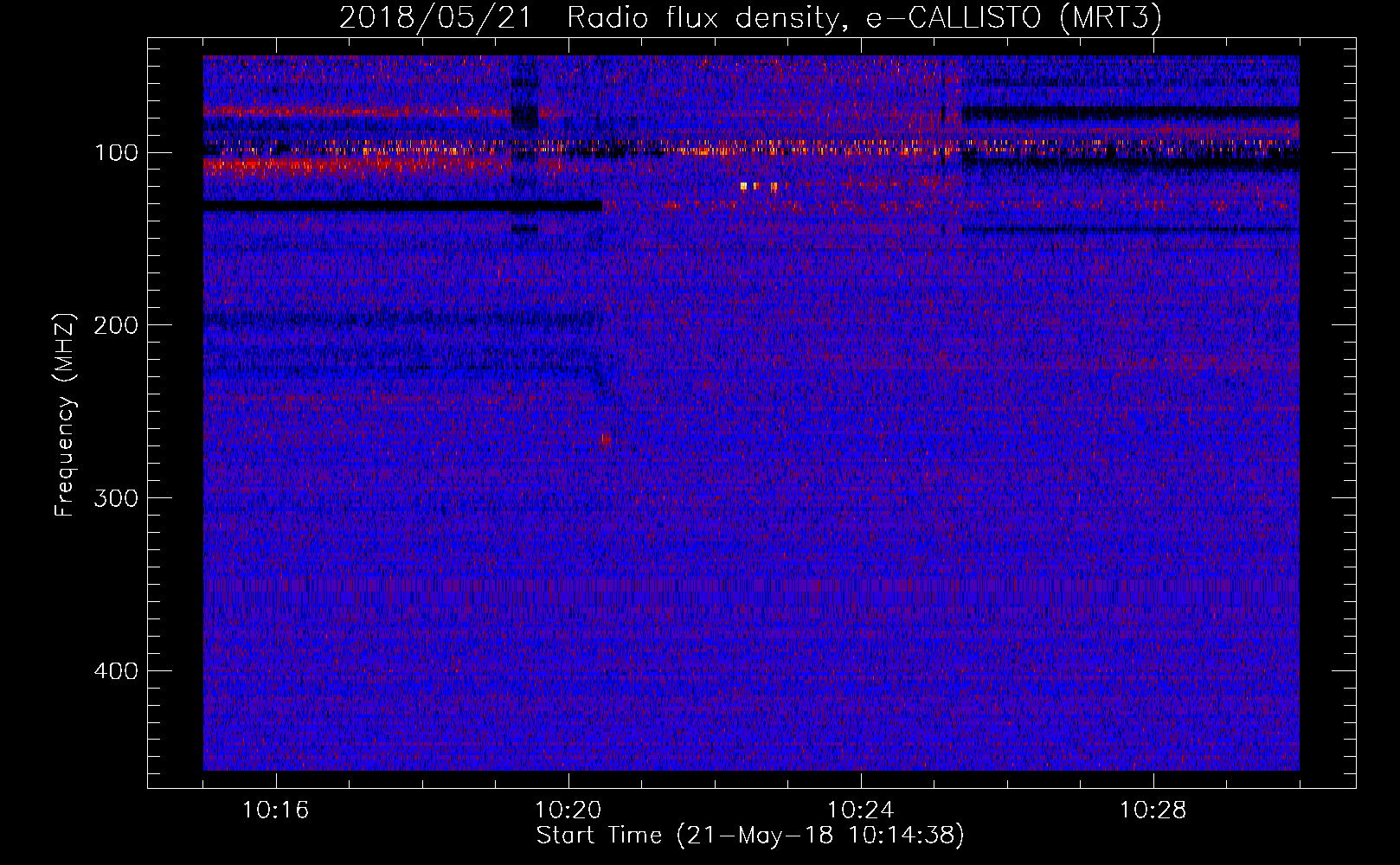The height and width of the screenshot is (865, 1400).
Task: Click the 10:20 time tick label
Action: [568, 811]
